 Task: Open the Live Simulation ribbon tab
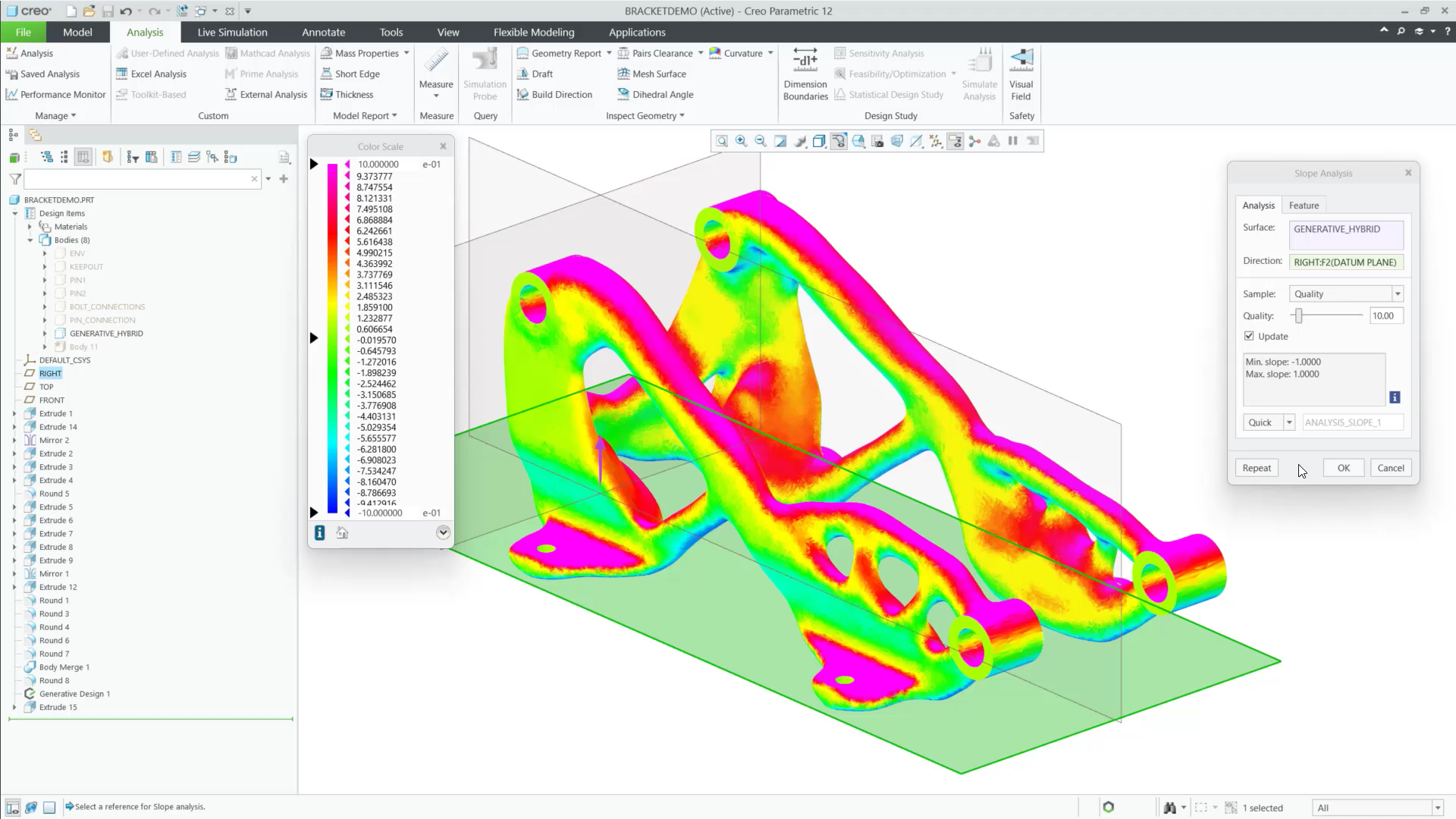(x=232, y=32)
